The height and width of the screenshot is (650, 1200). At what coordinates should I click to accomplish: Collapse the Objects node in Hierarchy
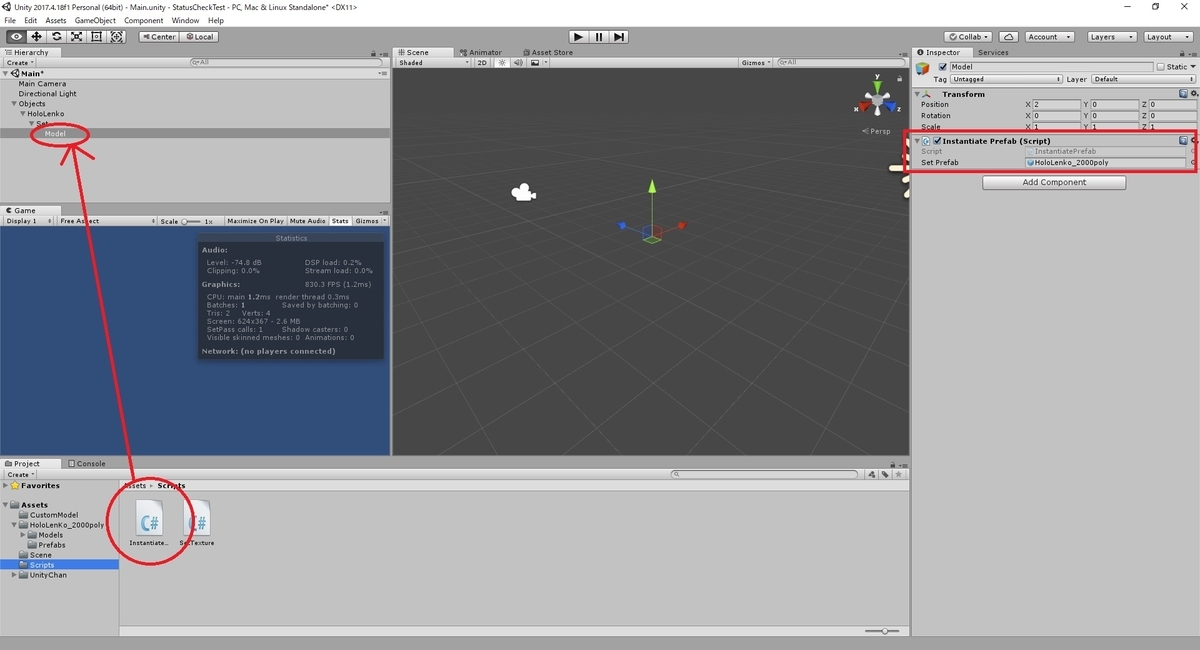[x=14, y=104]
